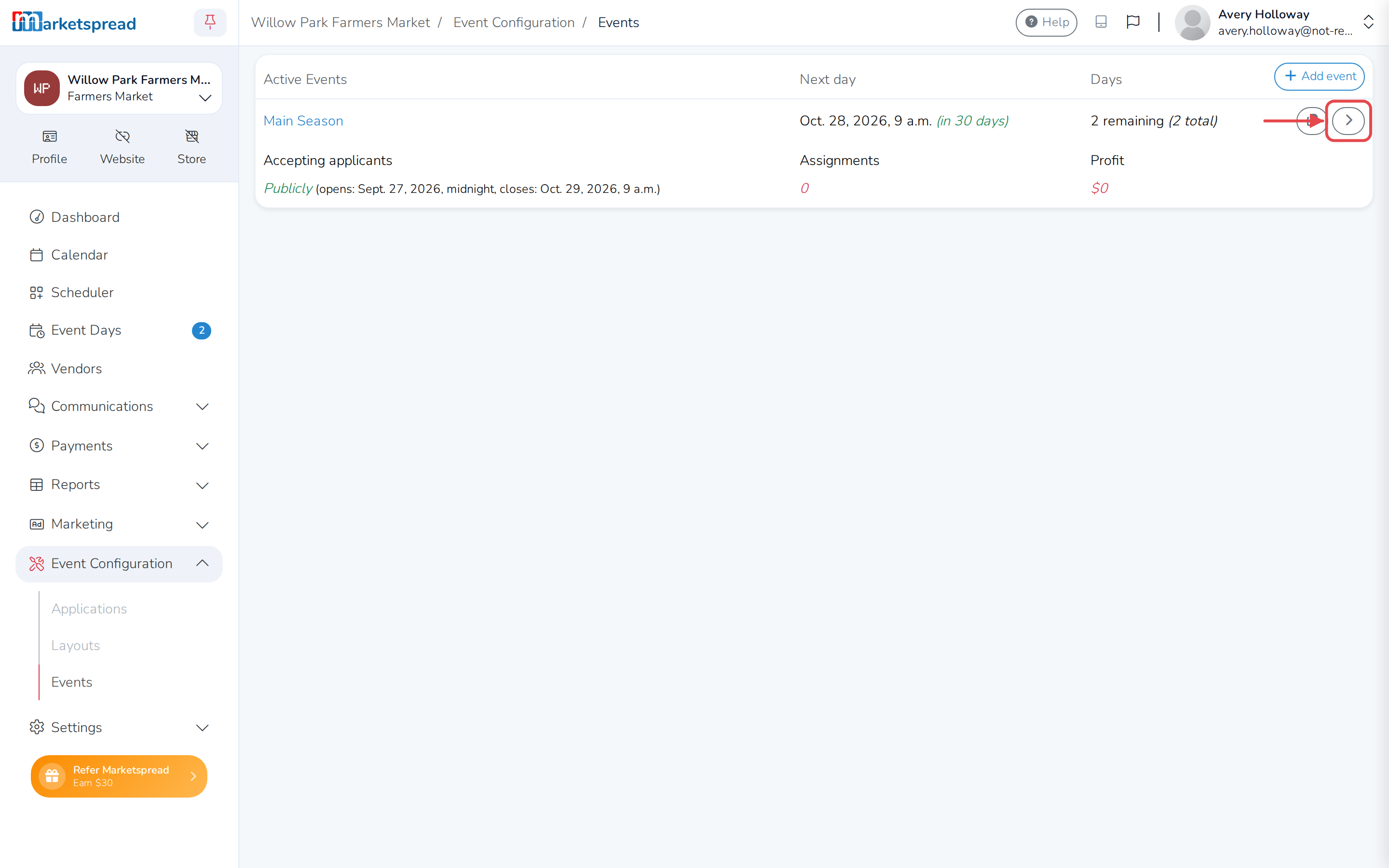The height and width of the screenshot is (868, 1389).
Task: Select Applications under Event Configuration
Action: point(89,609)
